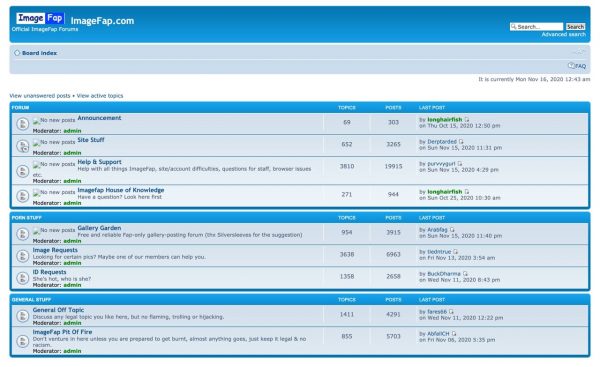View latest post icon beside longhairfish in Announcement
The image size is (600, 367).
[x=467, y=119]
